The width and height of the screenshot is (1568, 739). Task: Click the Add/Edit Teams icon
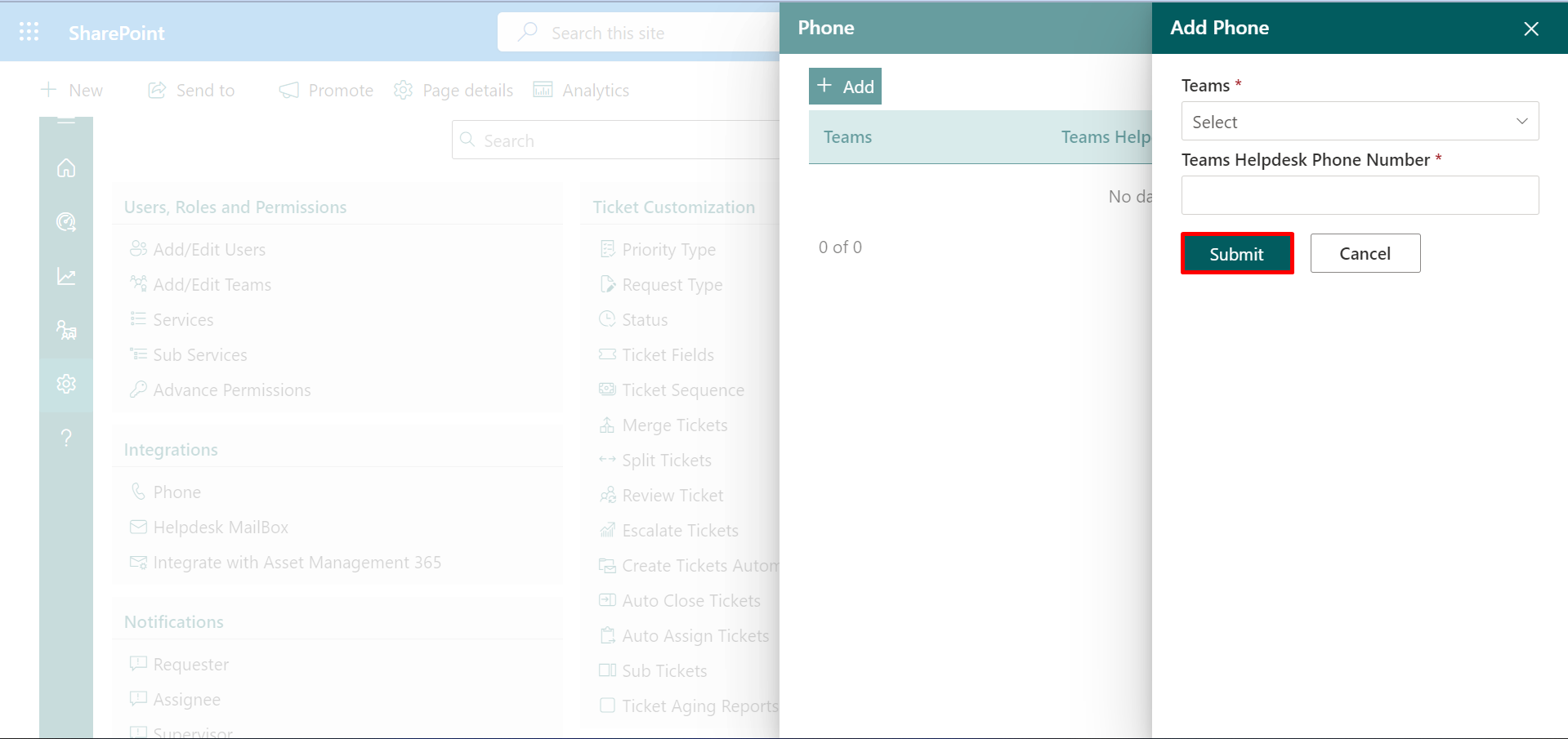tap(138, 283)
